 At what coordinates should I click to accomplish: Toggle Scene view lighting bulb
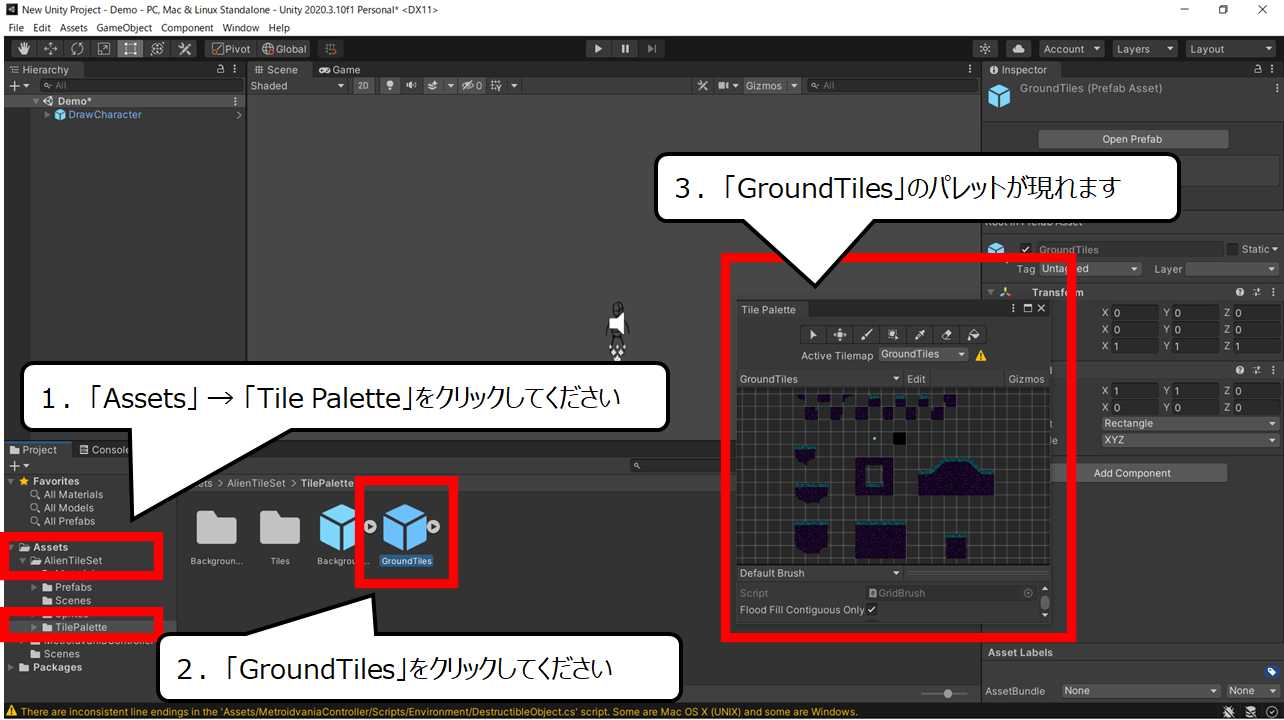tap(390, 86)
